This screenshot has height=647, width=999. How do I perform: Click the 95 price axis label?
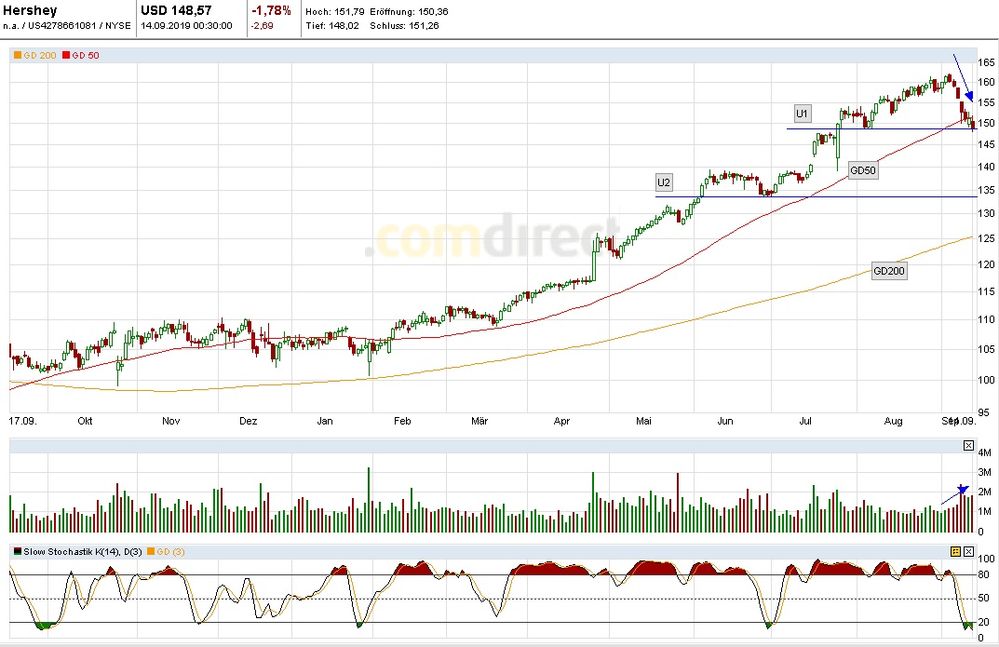point(984,412)
